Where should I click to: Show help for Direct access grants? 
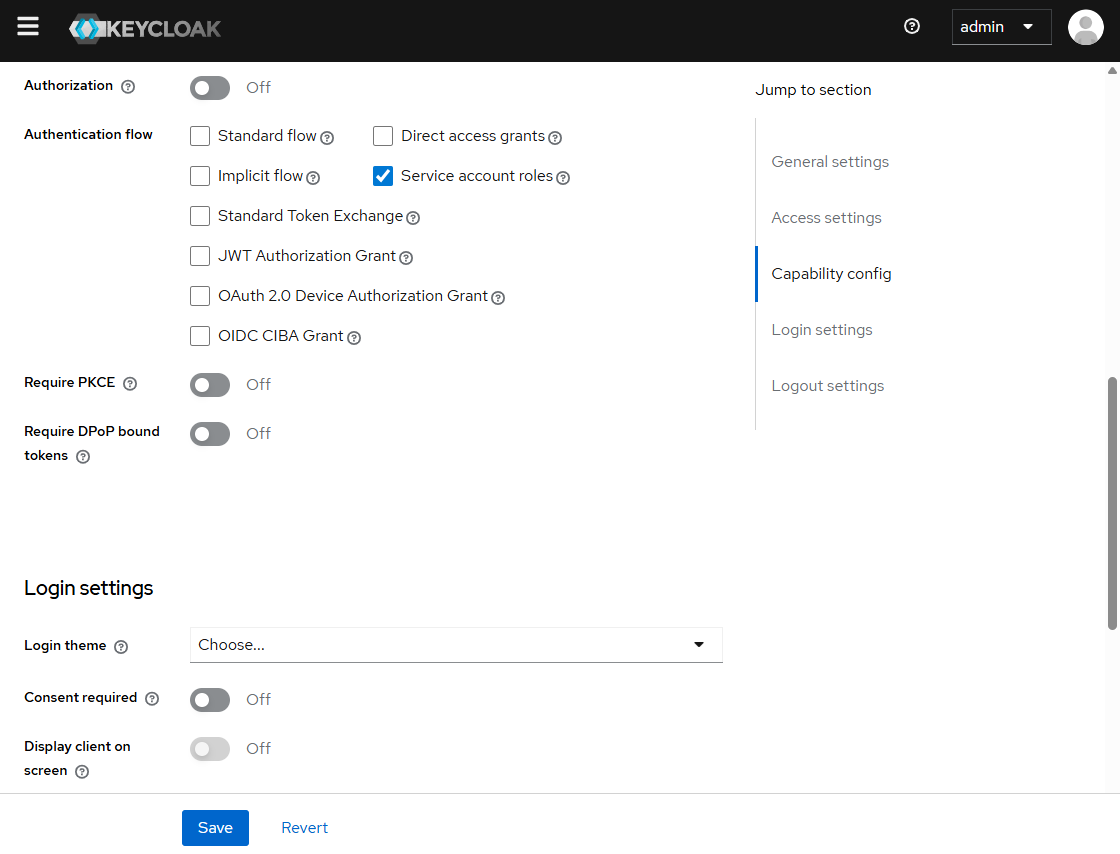tap(555, 138)
